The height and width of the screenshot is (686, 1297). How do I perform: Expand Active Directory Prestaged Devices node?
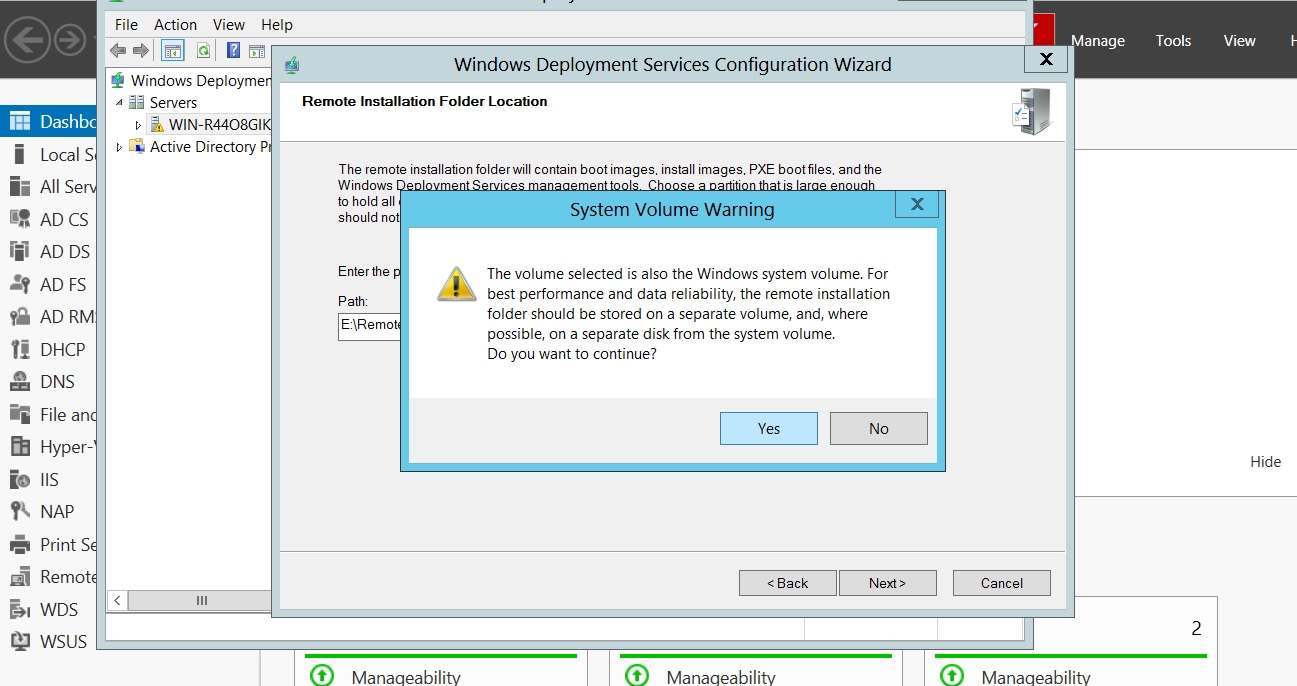tap(120, 147)
